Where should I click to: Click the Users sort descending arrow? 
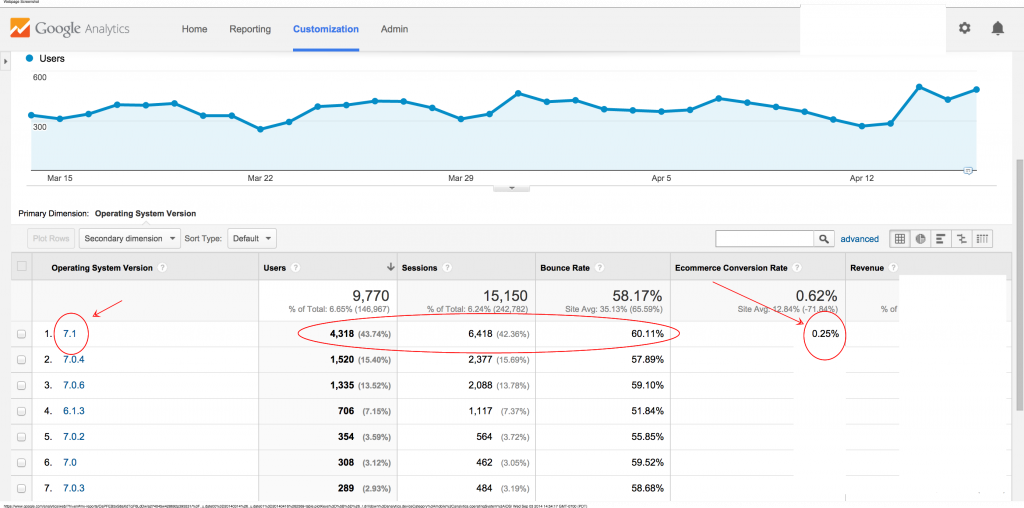click(x=391, y=267)
